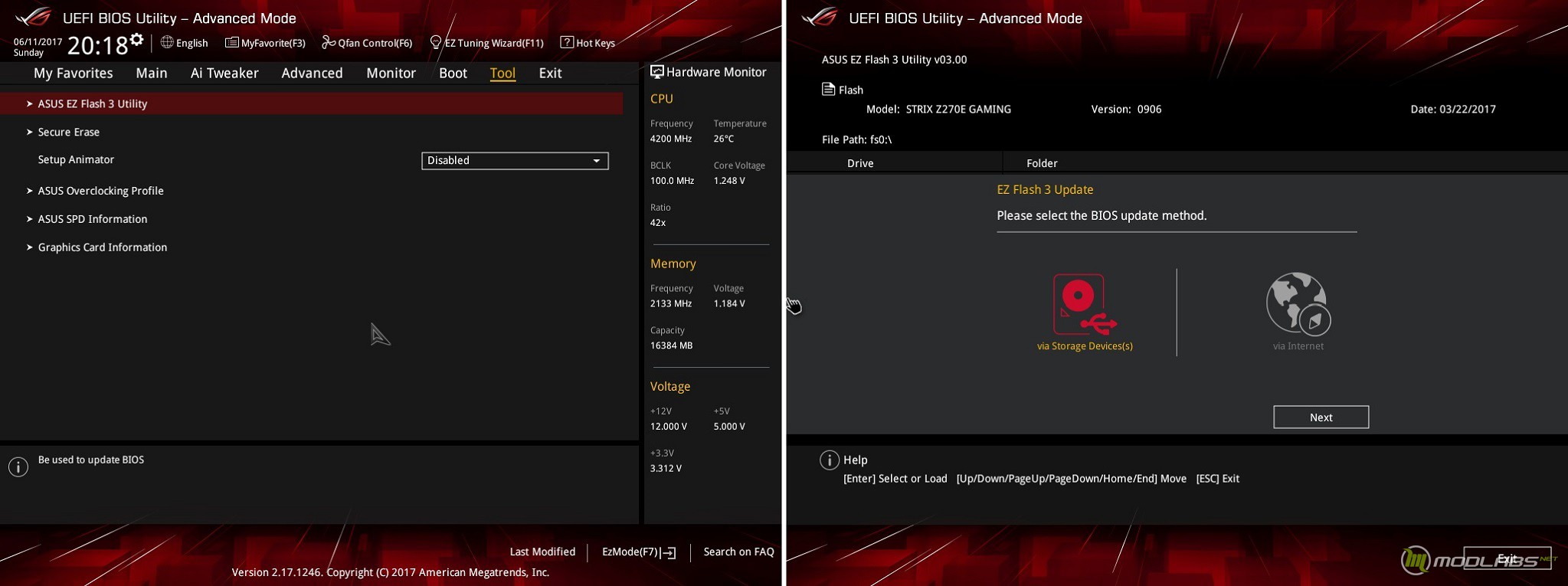1568x586 pixels.
Task: Select Graphics Card Information entry
Action: pos(102,247)
